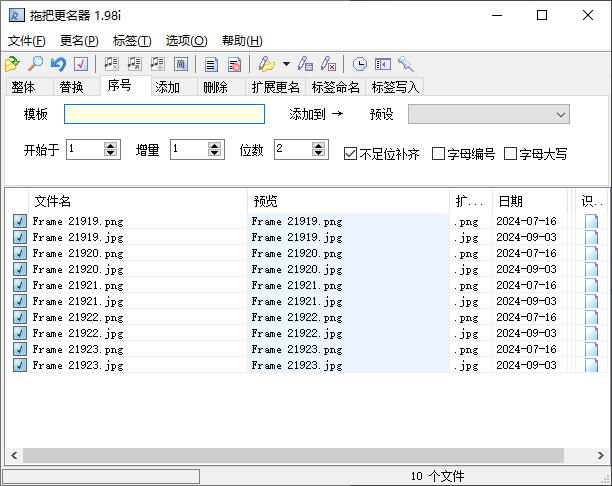Click the music note icon with down arrow
612x486 pixels.
(x=158, y=64)
